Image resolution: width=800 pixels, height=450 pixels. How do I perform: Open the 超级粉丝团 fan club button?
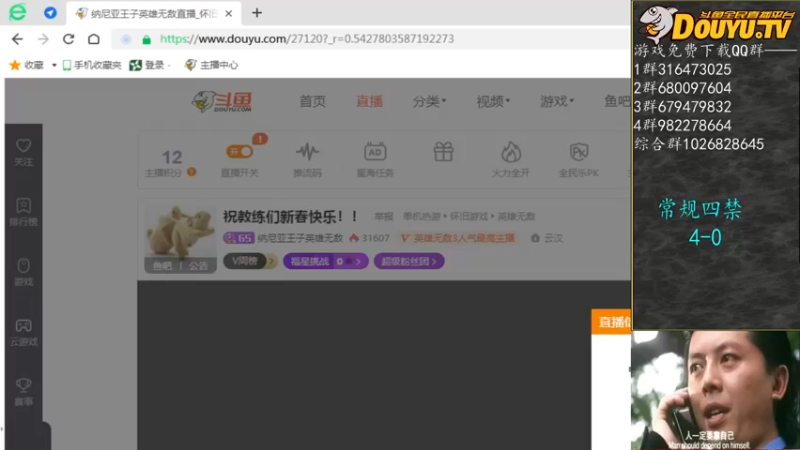(409, 262)
